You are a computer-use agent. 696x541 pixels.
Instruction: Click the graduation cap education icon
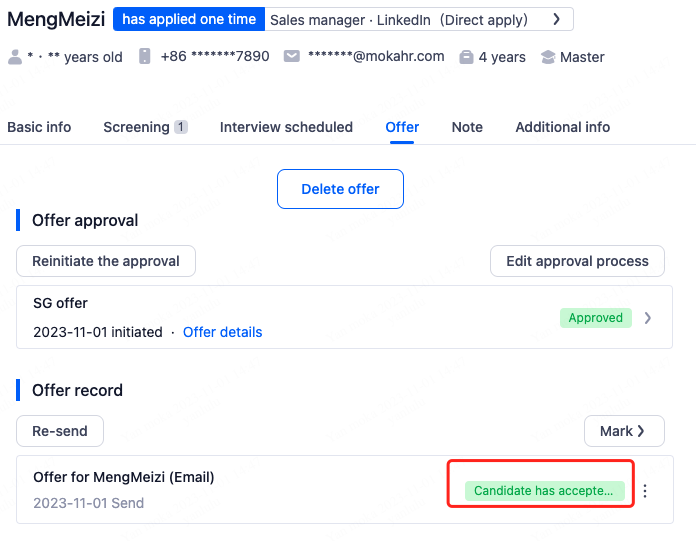[548, 57]
